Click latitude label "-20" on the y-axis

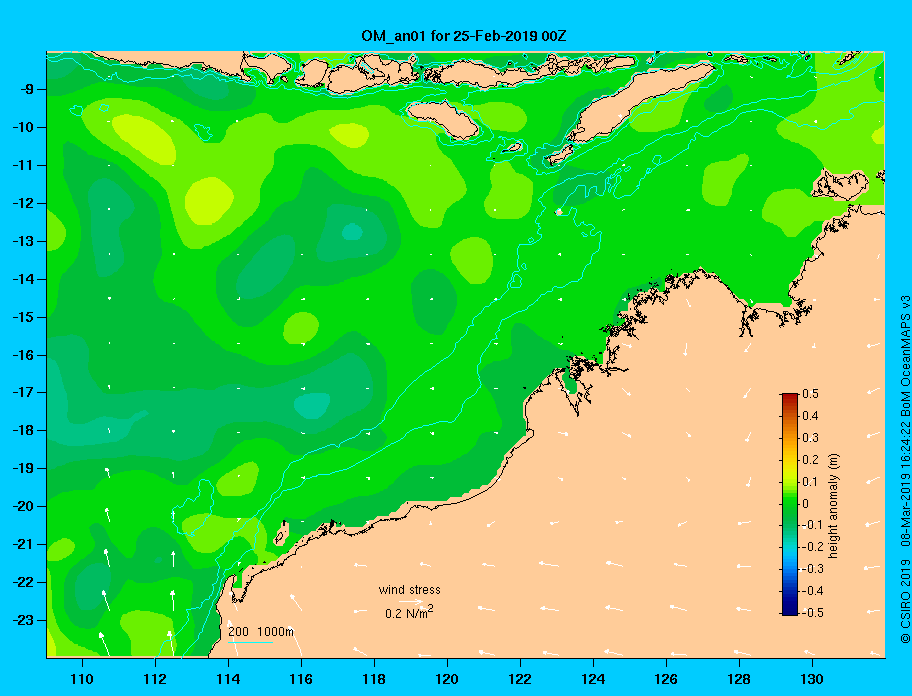[22, 506]
